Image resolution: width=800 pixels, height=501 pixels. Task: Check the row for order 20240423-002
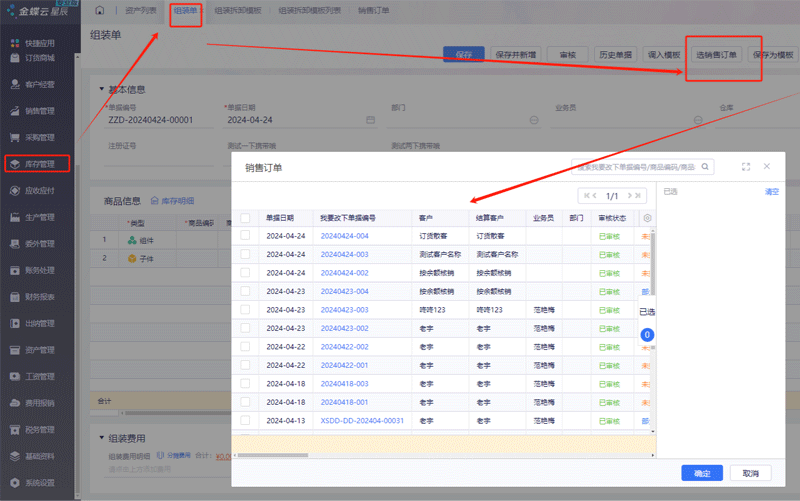pos(245,328)
